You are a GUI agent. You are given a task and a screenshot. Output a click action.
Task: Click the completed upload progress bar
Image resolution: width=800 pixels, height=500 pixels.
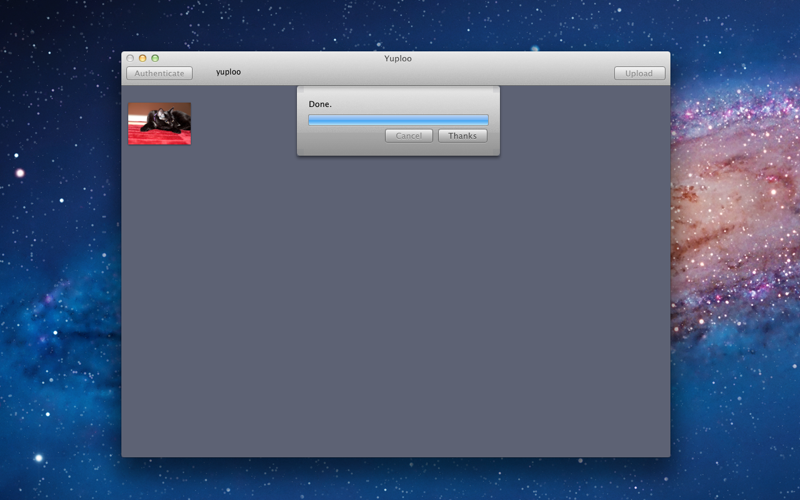coord(398,120)
